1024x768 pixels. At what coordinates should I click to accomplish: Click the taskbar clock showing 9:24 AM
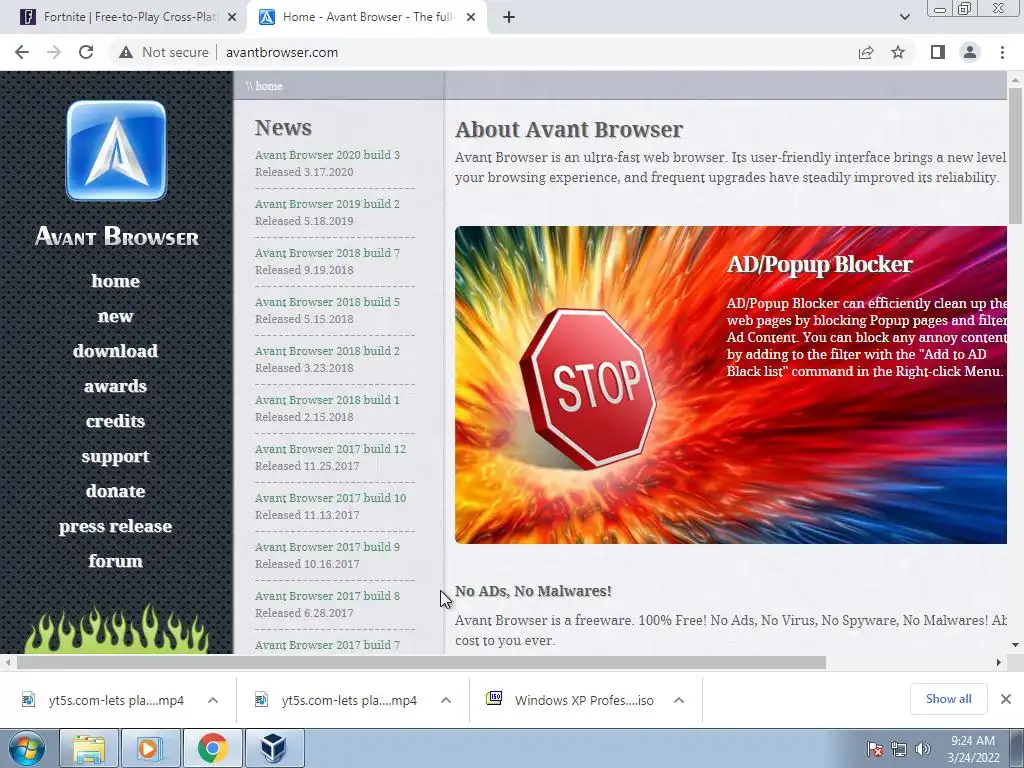pyautogui.click(x=973, y=749)
